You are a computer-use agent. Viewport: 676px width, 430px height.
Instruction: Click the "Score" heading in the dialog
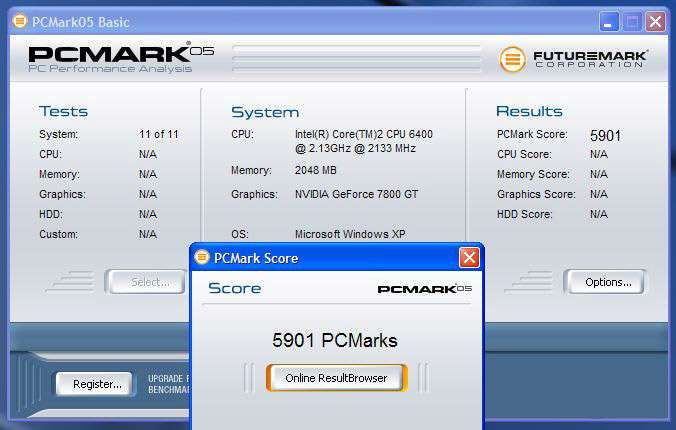[x=235, y=288]
